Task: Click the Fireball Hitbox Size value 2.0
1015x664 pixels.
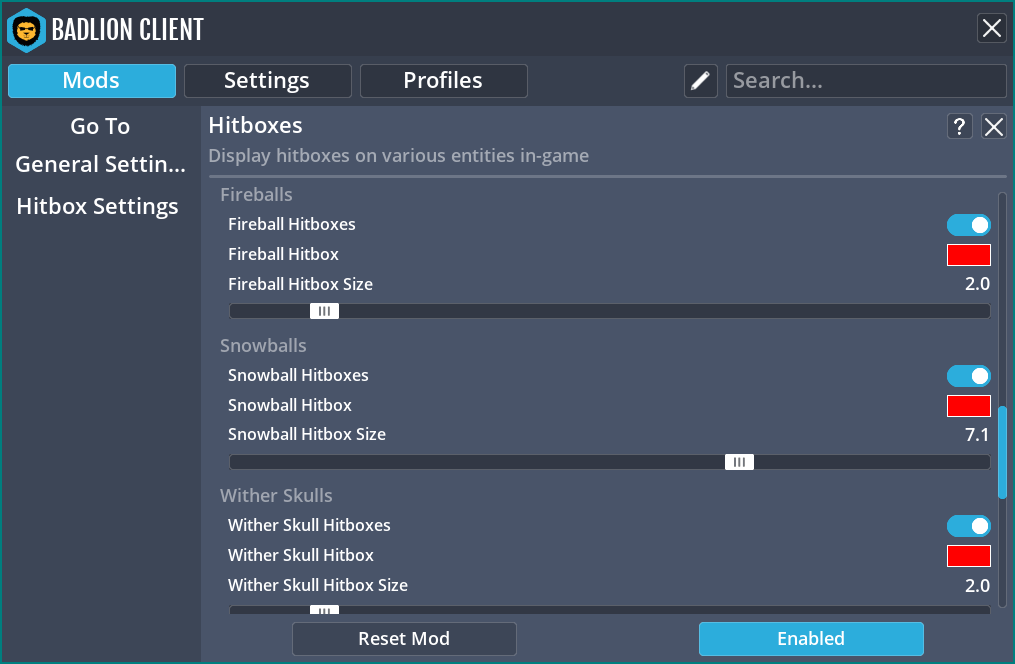Action: point(977,284)
